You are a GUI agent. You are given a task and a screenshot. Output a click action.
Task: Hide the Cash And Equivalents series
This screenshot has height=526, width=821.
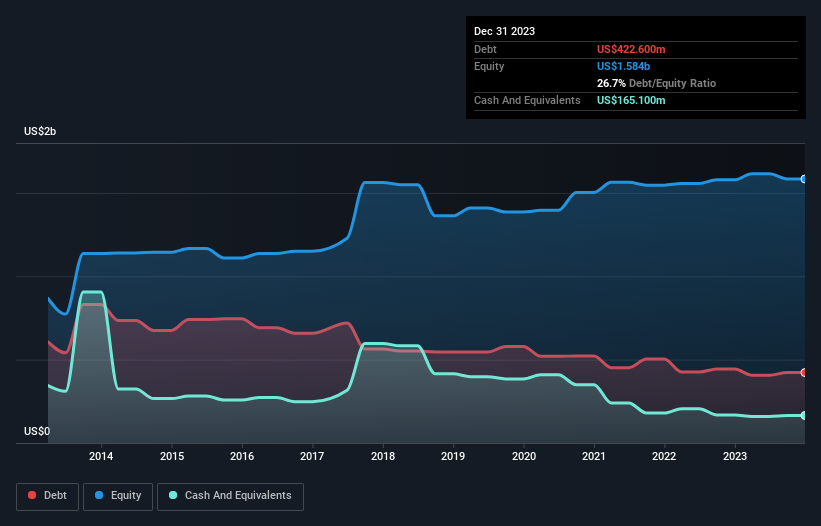click(230, 496)
